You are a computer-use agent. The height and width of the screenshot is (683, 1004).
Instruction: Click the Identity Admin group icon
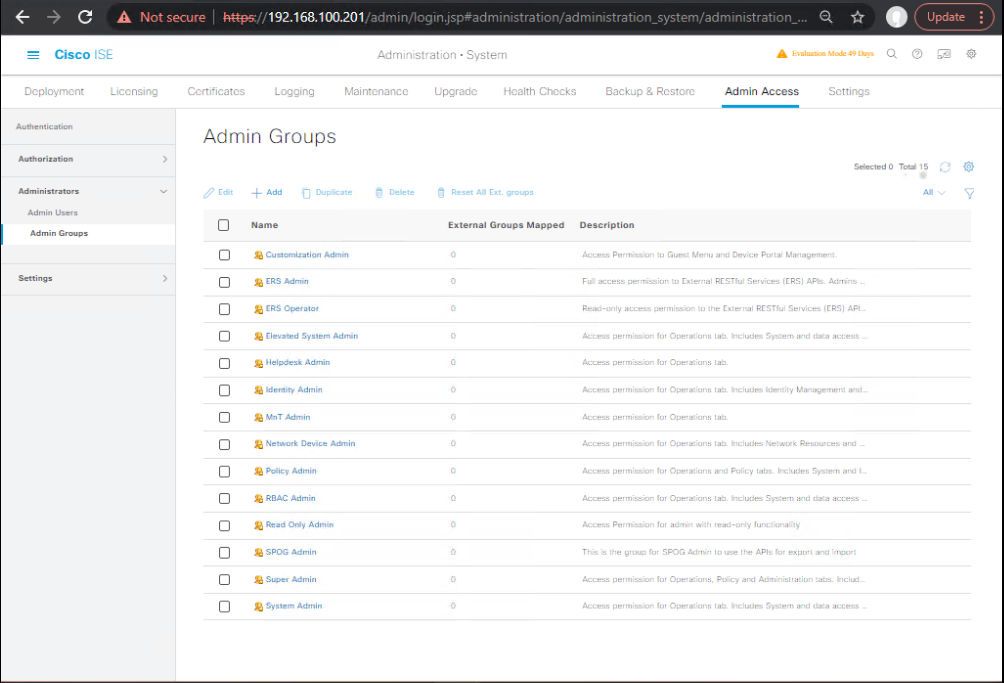(x=259, y=390)
